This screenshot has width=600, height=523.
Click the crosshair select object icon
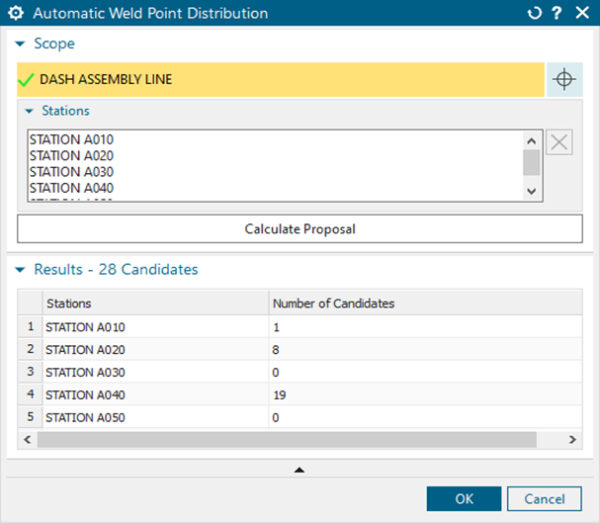coord(564,80)
